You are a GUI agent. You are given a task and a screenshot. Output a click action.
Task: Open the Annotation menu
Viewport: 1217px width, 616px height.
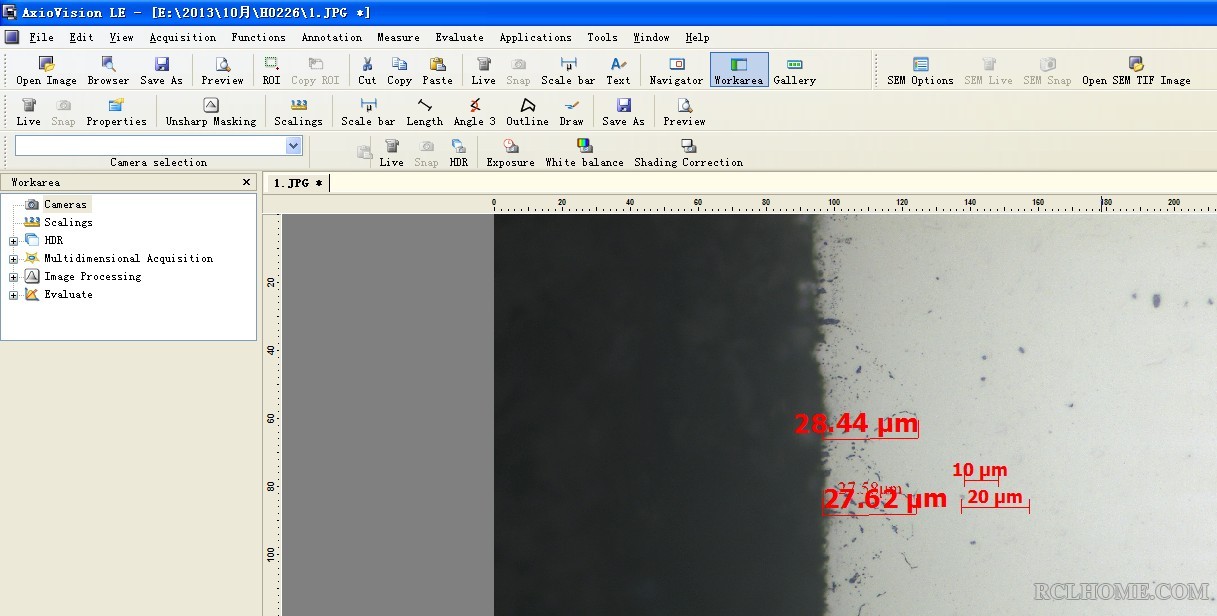331,37
